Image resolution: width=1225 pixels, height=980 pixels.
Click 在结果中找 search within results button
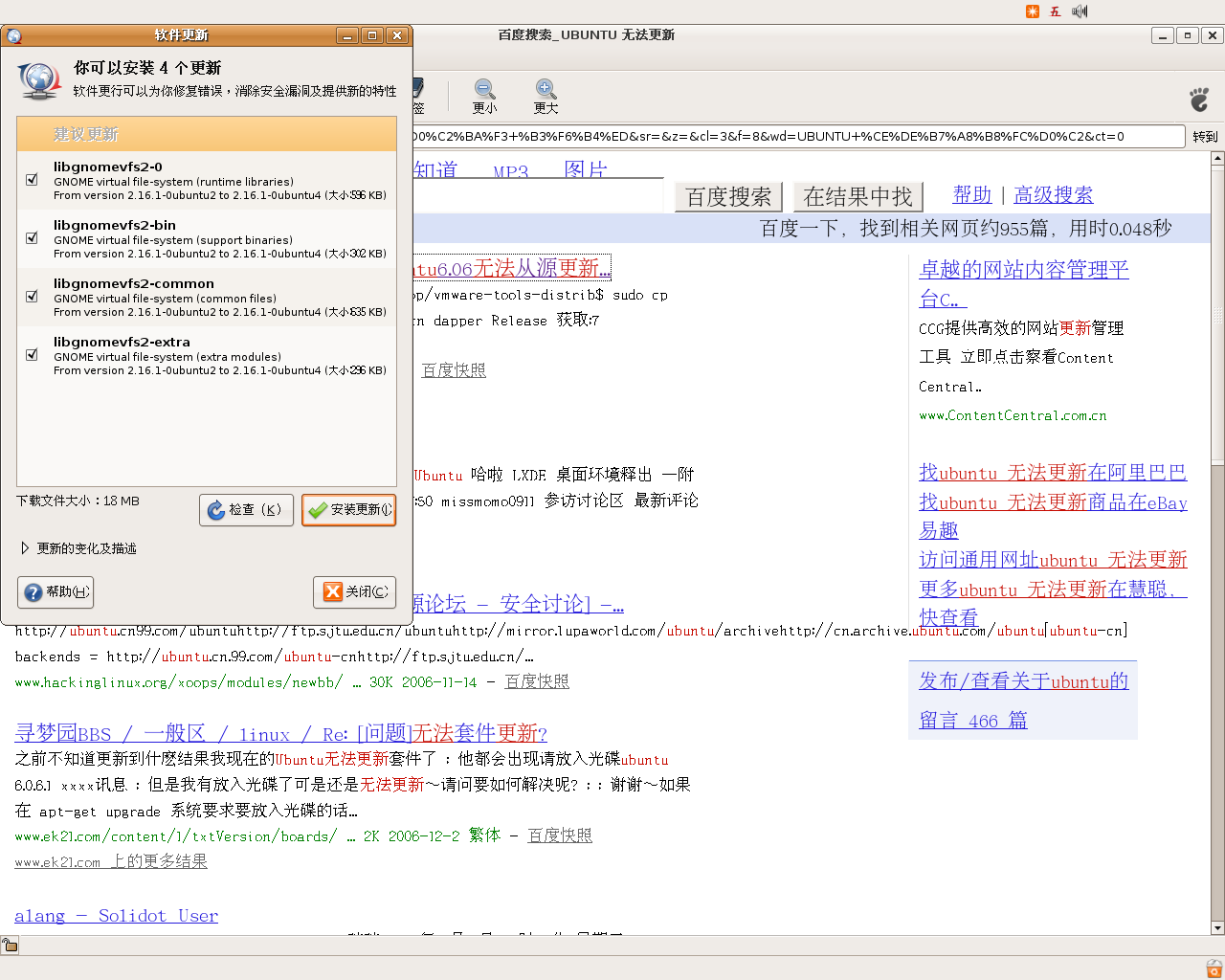tap(857, 197)
